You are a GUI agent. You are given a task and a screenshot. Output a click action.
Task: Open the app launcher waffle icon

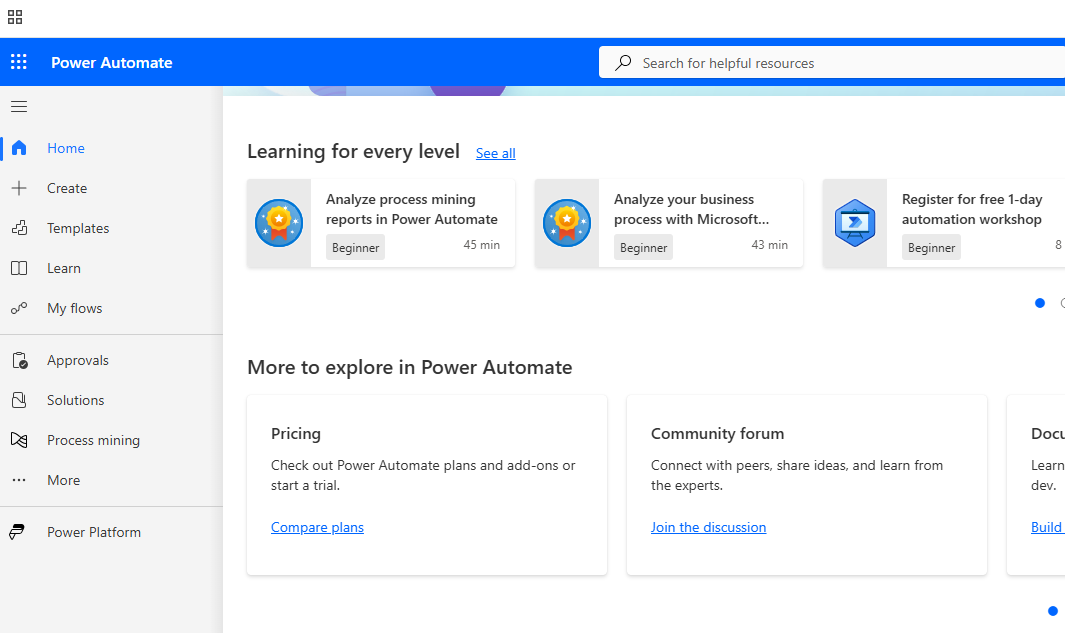19,62
